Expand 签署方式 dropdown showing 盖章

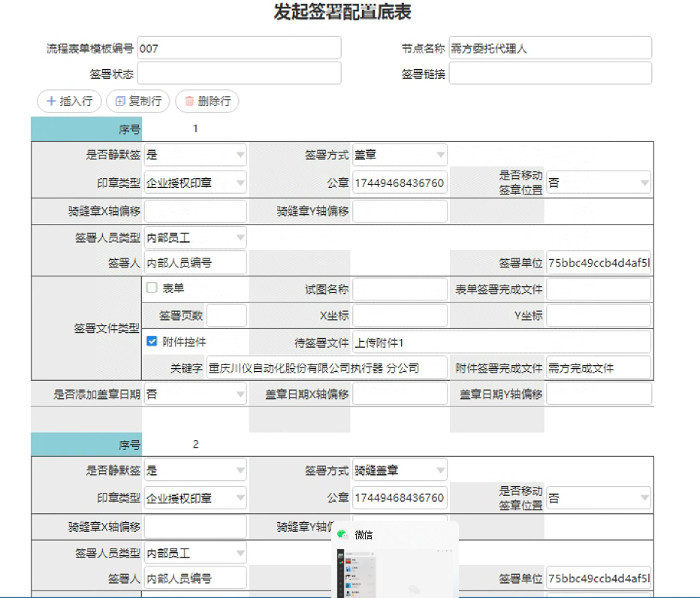[x=440, y=155]
